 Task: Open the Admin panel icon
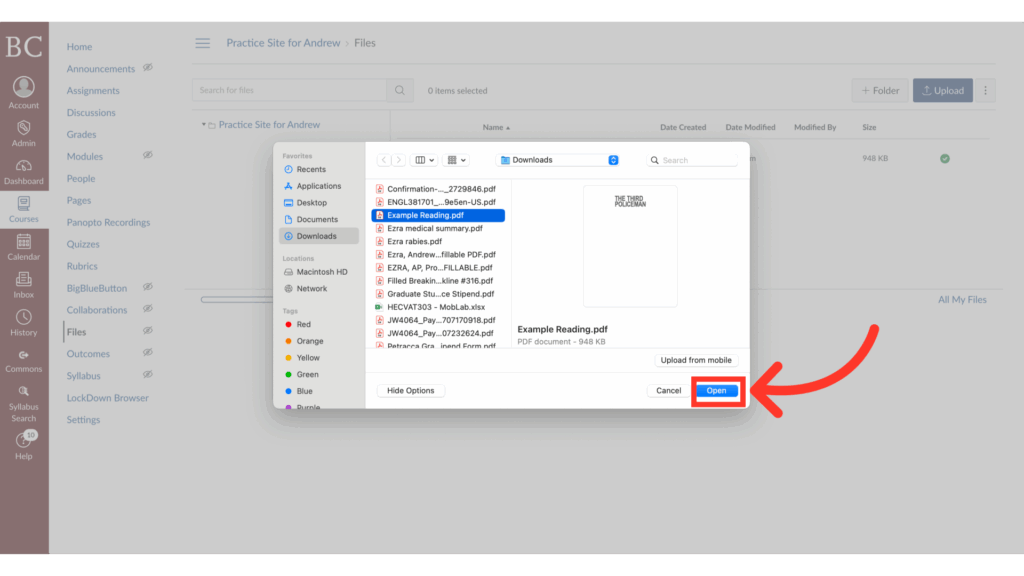click(x=23, y=128)
